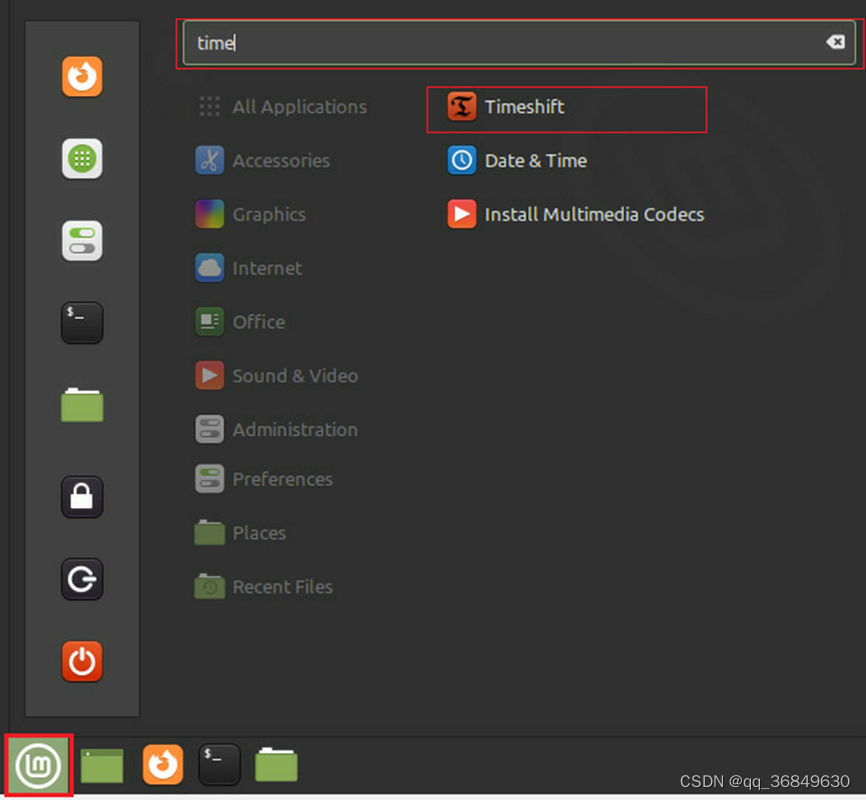Open Files folder icon in favorites sidebar
The image size is (866, 800).
82,405
